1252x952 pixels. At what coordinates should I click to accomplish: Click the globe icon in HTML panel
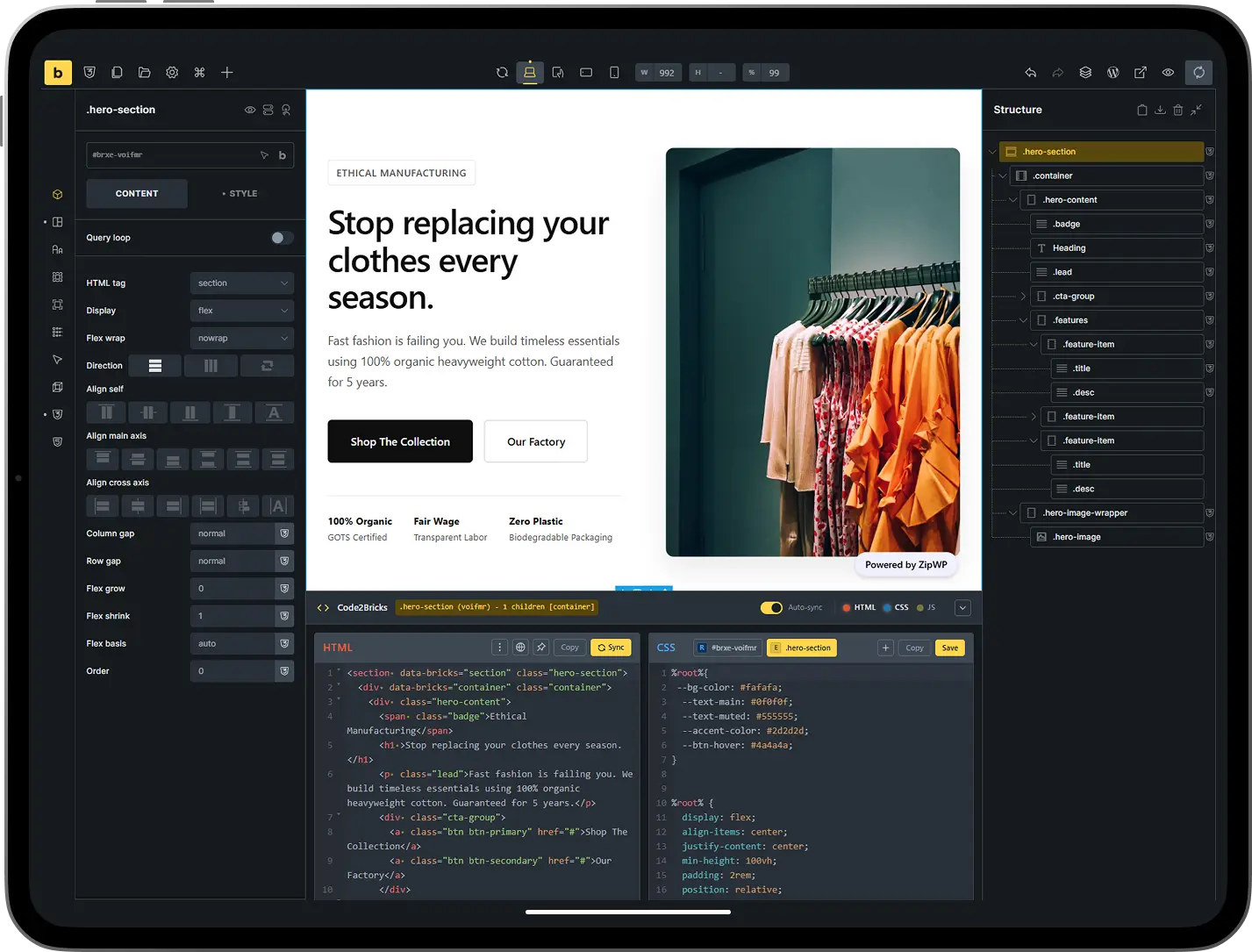[x=520, y=648]
